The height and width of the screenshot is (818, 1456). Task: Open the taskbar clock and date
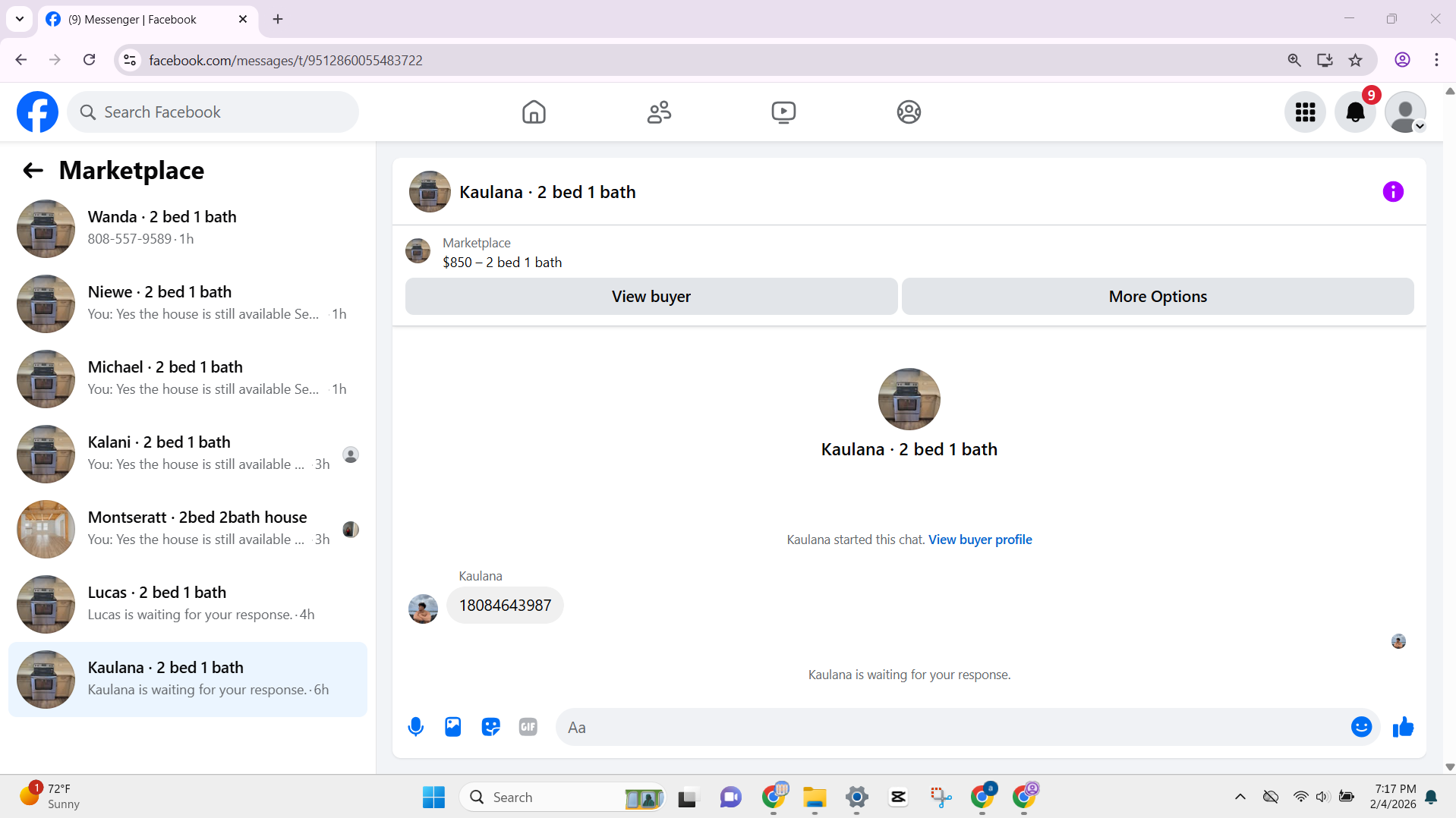1394,796
